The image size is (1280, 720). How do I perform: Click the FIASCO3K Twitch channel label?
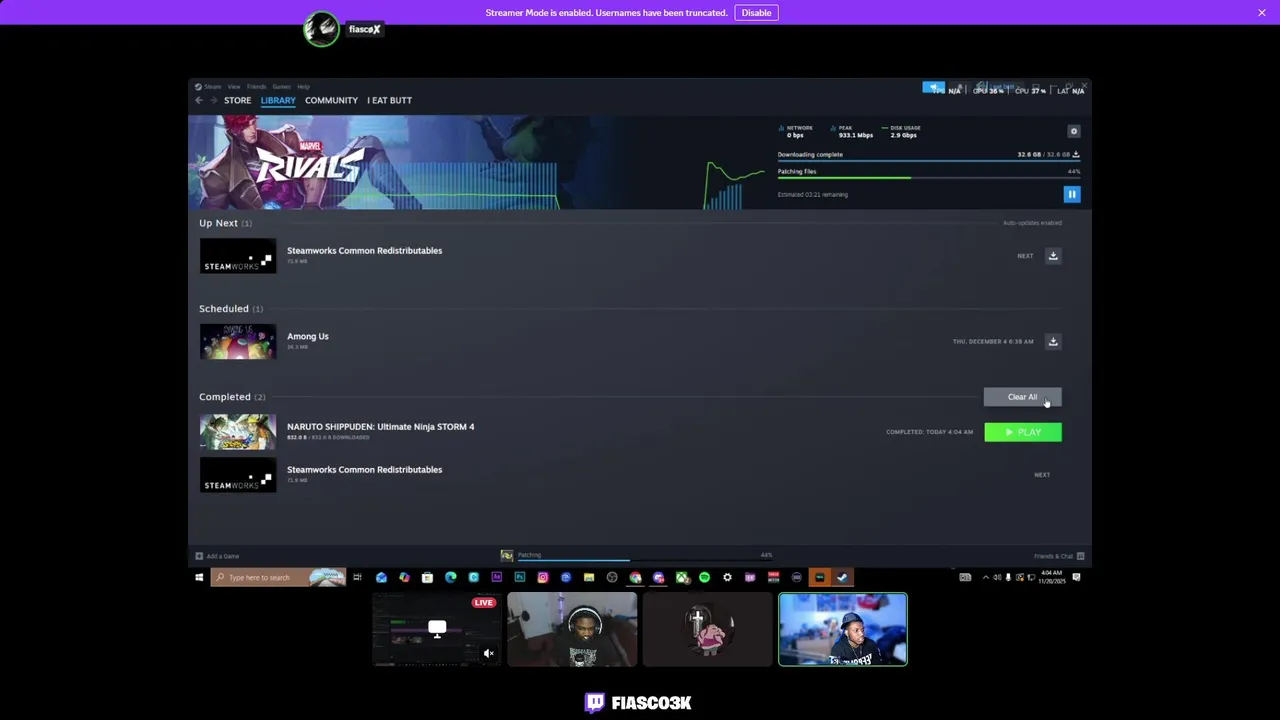point(638,703)
